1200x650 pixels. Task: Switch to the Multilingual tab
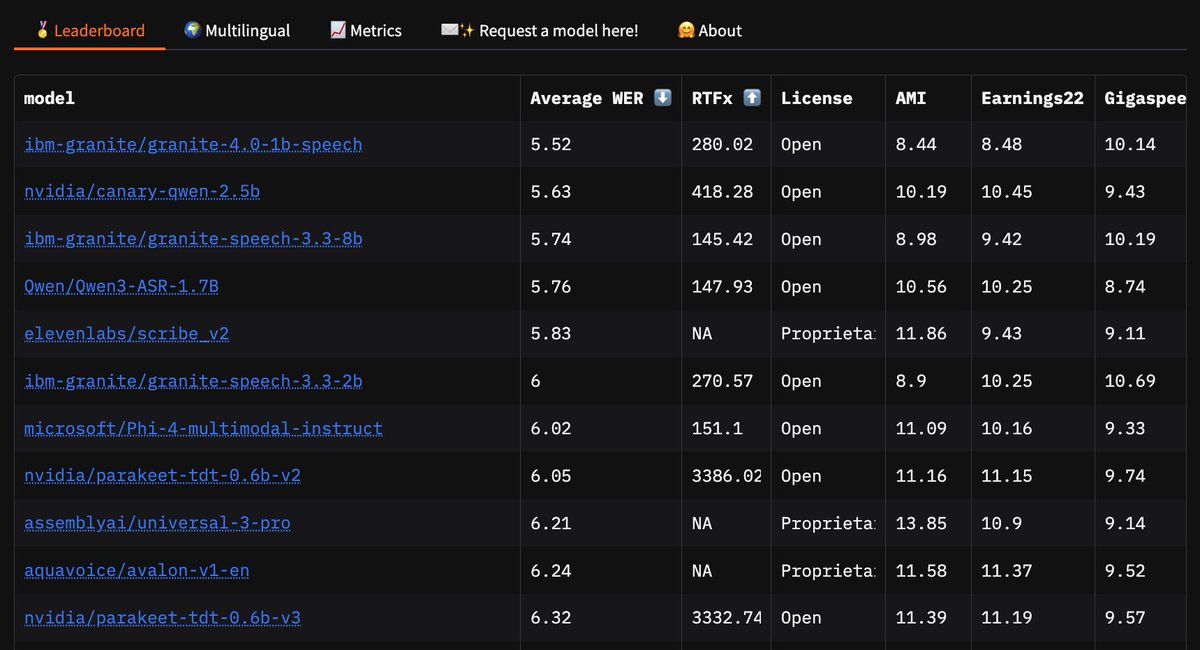(x=237, y=30)
